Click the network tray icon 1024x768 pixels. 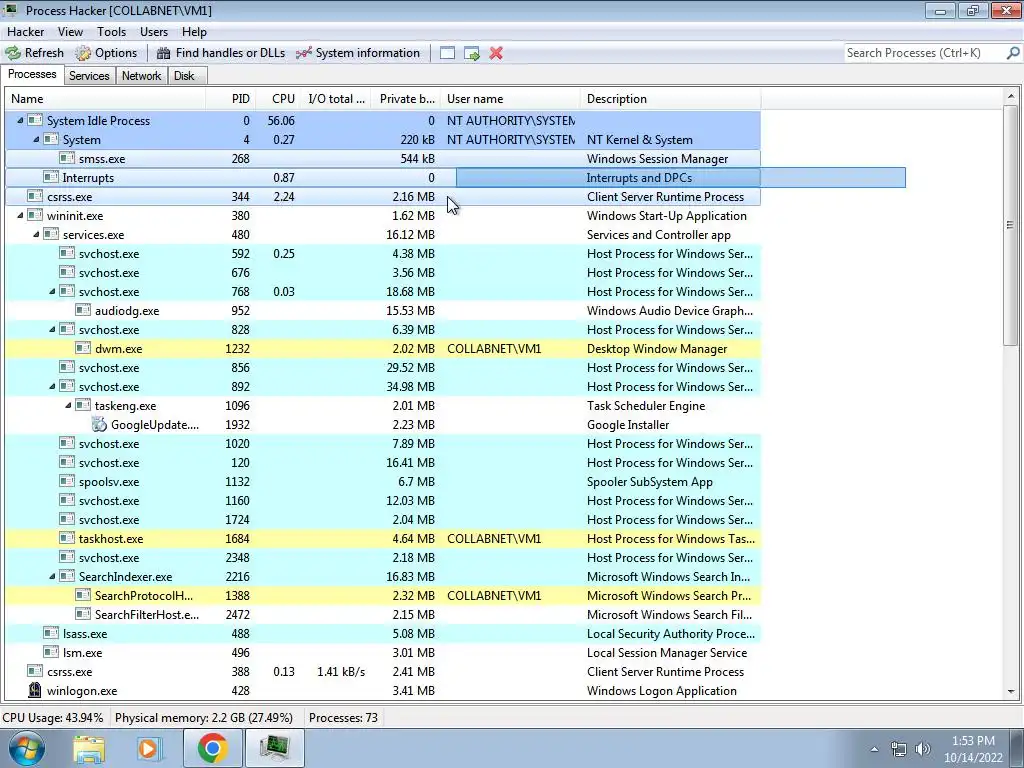(x=899, y=749)
